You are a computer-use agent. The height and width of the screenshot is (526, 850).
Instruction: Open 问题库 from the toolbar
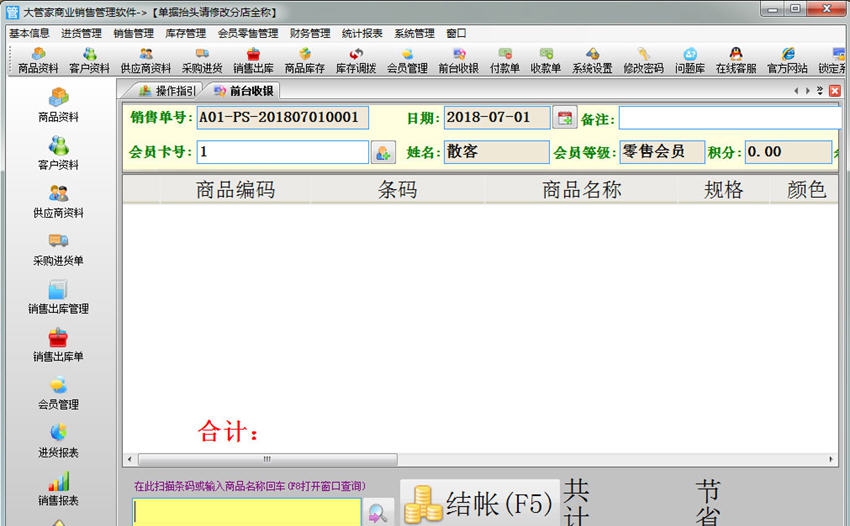click(690, 60)
